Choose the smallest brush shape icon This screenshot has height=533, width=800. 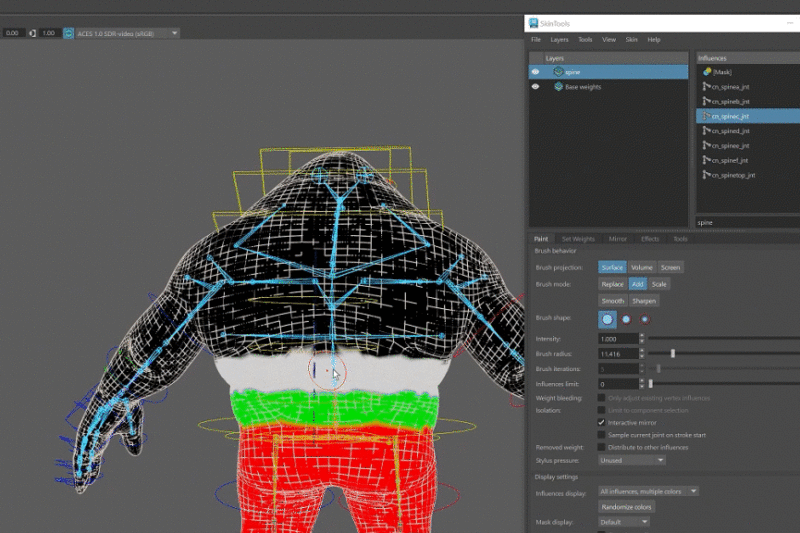click(x=644, y=319)
